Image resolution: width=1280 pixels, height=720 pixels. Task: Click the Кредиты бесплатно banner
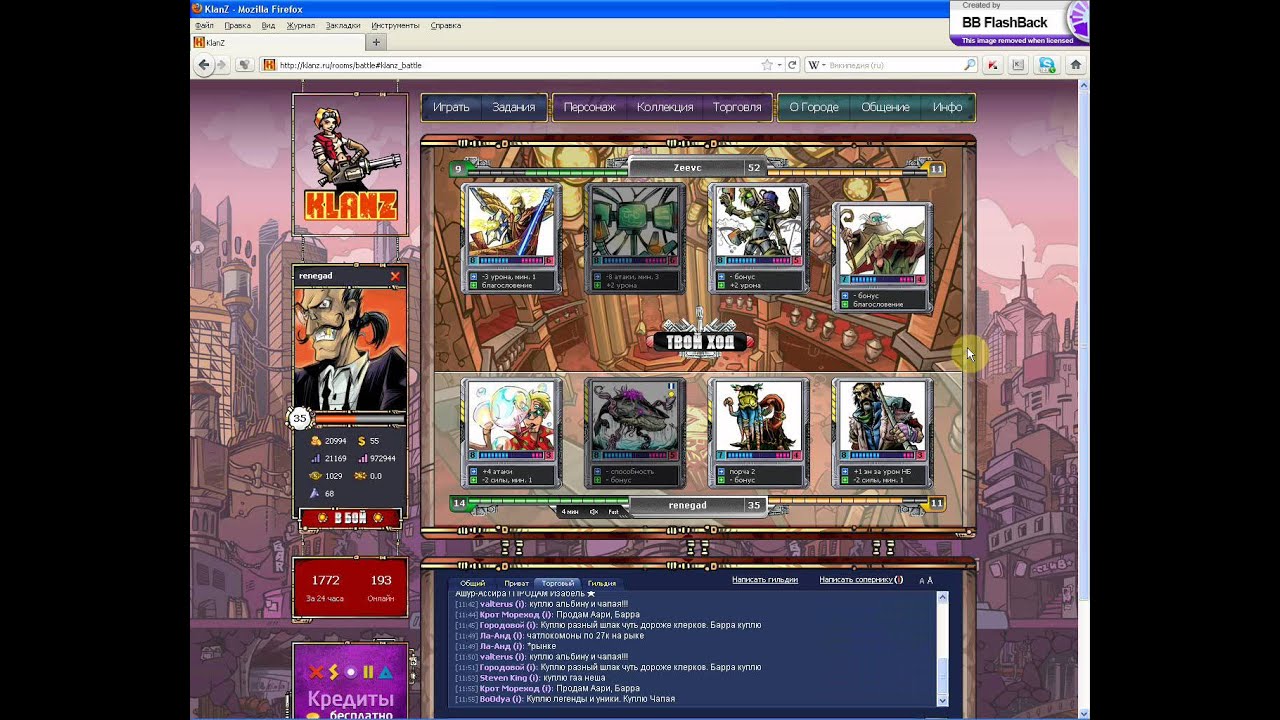(x=350, y=681)
